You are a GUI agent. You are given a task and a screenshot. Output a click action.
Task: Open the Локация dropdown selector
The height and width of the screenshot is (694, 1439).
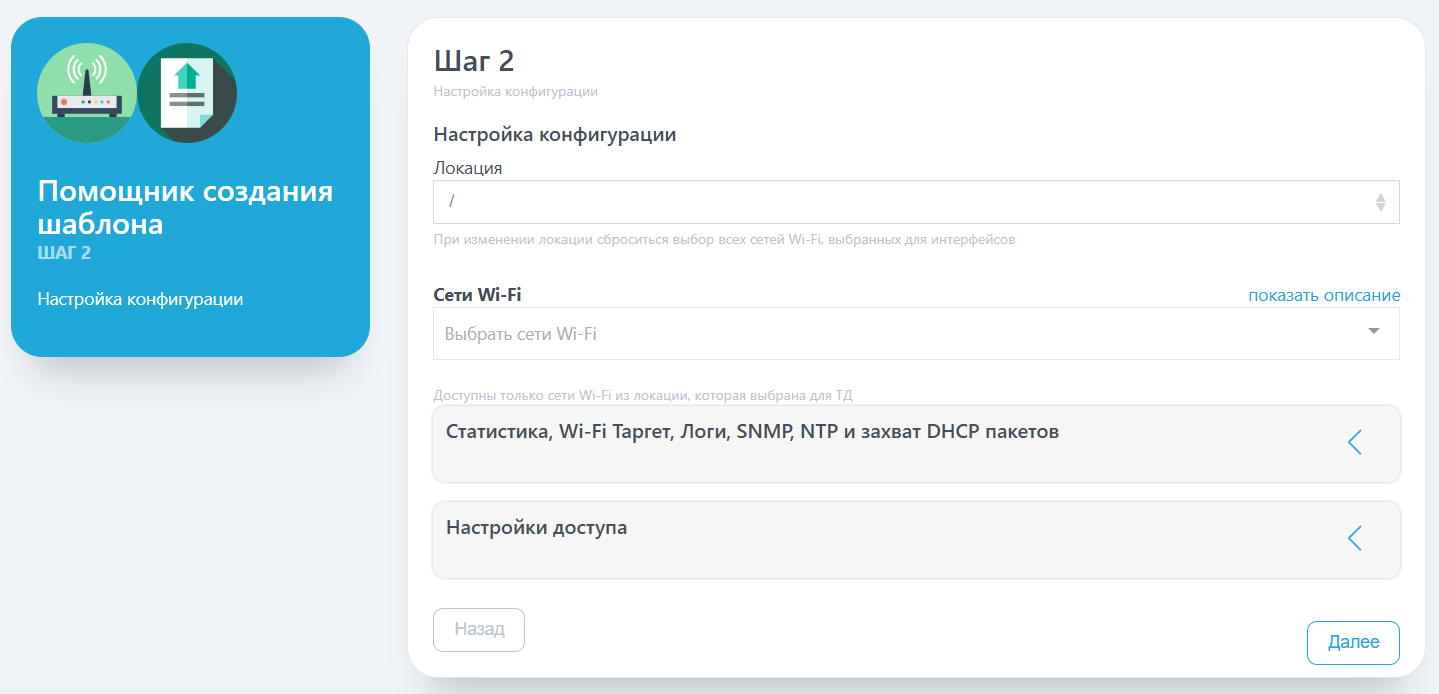[x=916, y=202]
